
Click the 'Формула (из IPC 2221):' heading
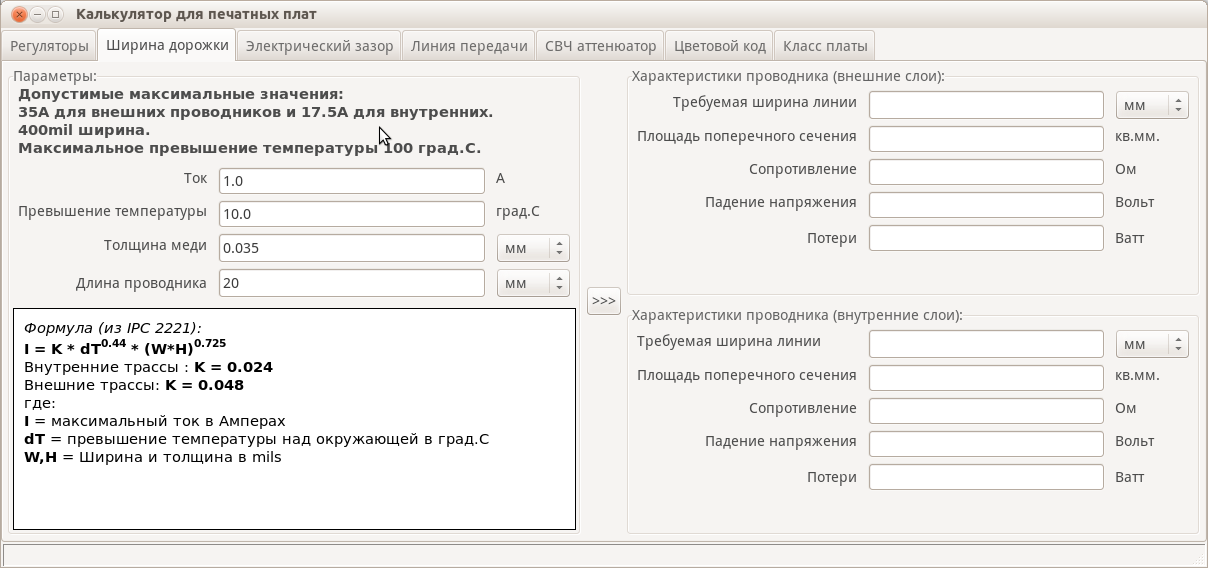point(112,328)
